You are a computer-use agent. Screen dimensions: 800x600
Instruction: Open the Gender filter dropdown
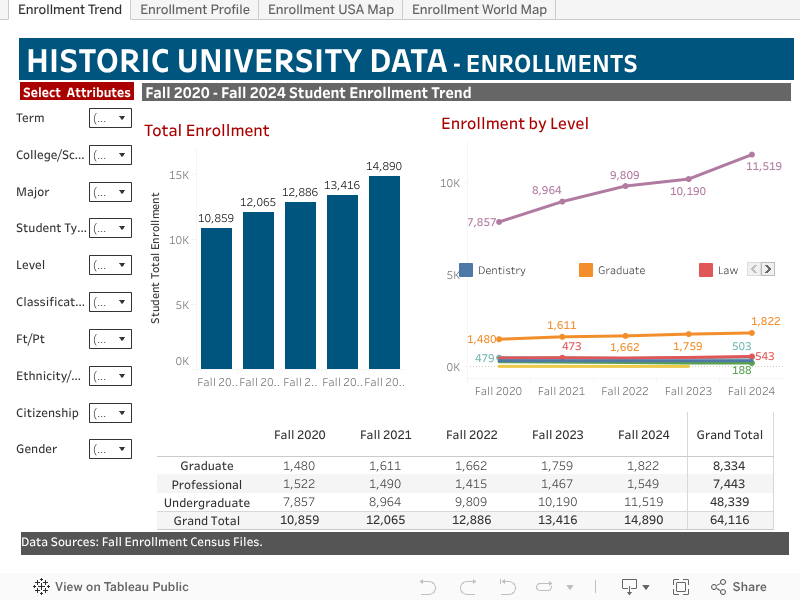click(x=110, y=449)
